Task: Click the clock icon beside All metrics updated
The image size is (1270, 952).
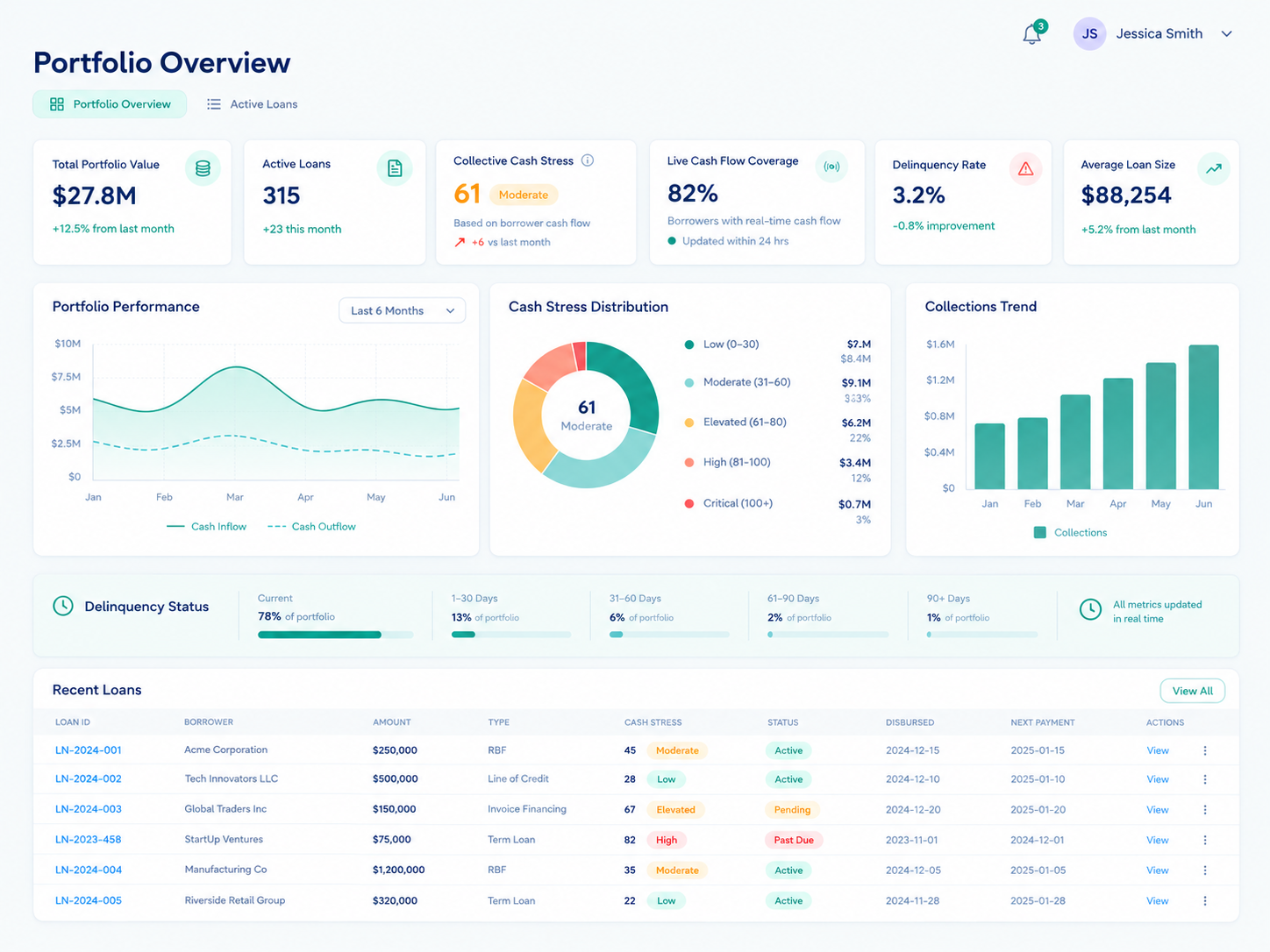Action: click(x=1090, y=609)
